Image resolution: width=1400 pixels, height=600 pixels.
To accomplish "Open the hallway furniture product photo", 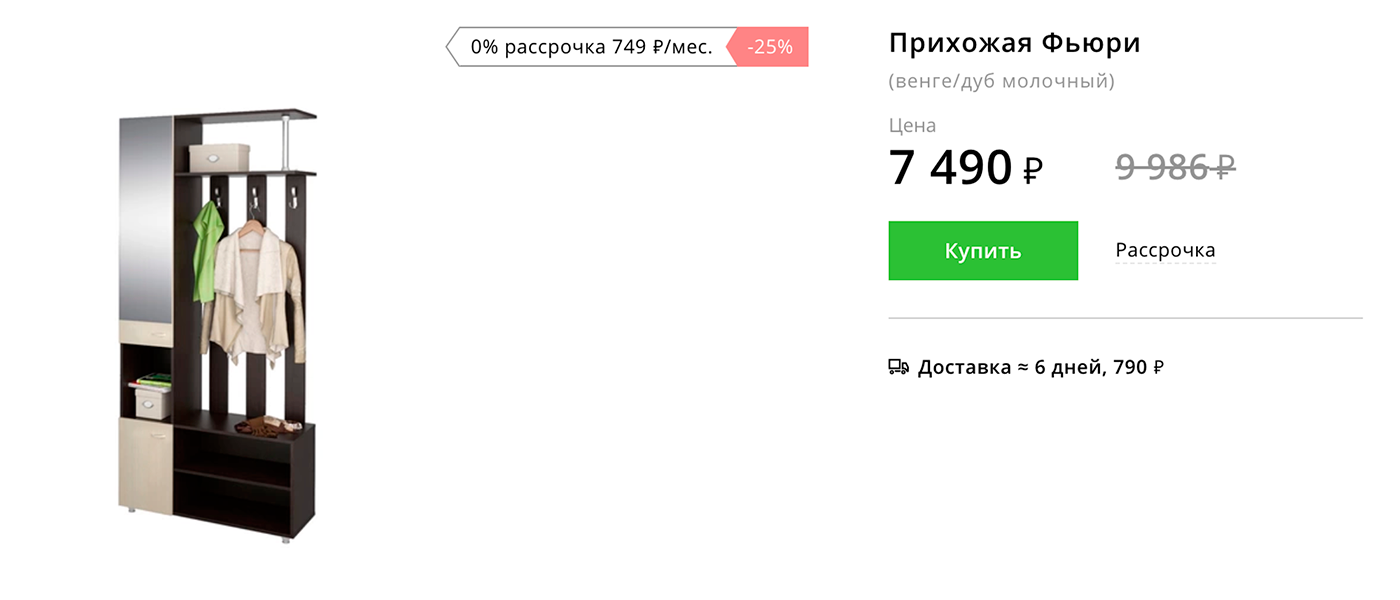I will click(x=217, y=325).
